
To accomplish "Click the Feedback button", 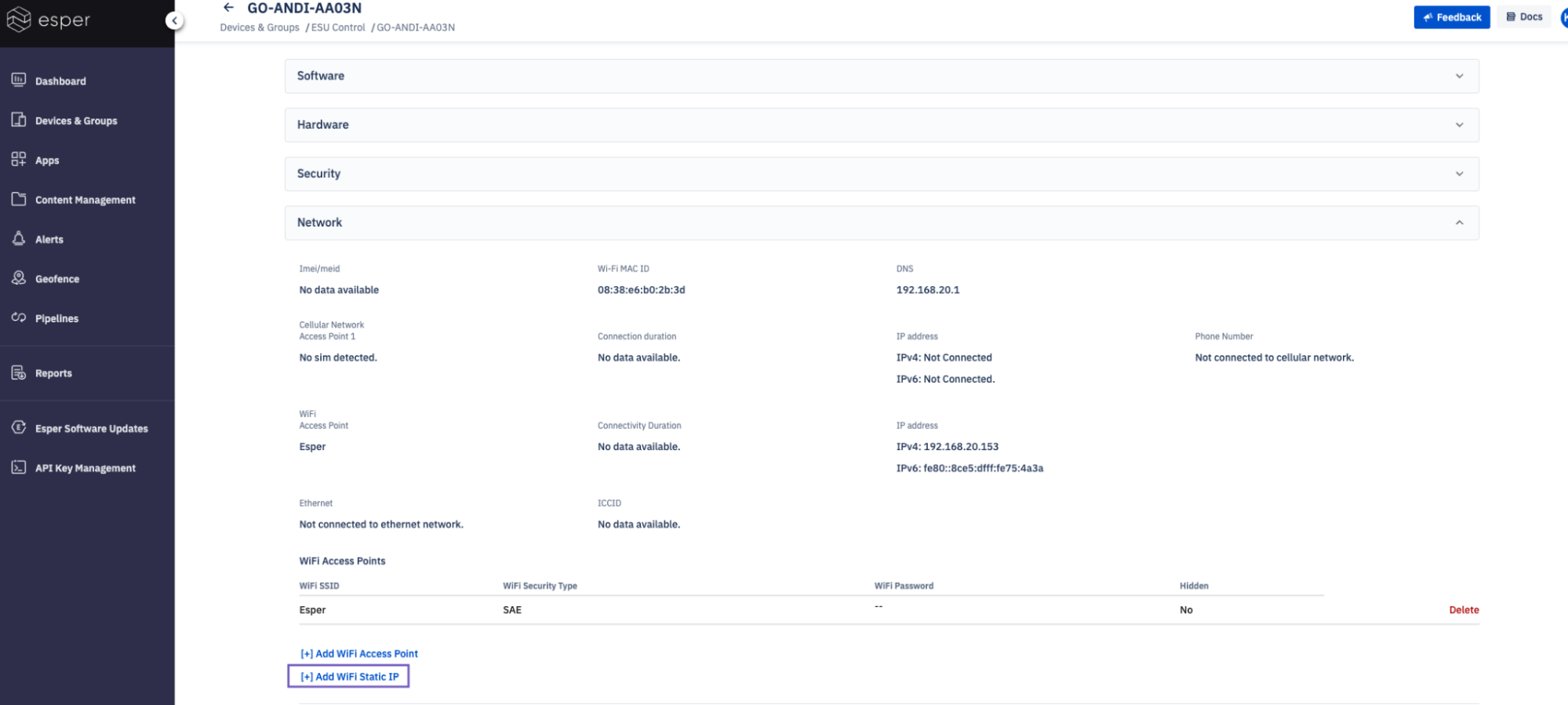I will 1451,17.
